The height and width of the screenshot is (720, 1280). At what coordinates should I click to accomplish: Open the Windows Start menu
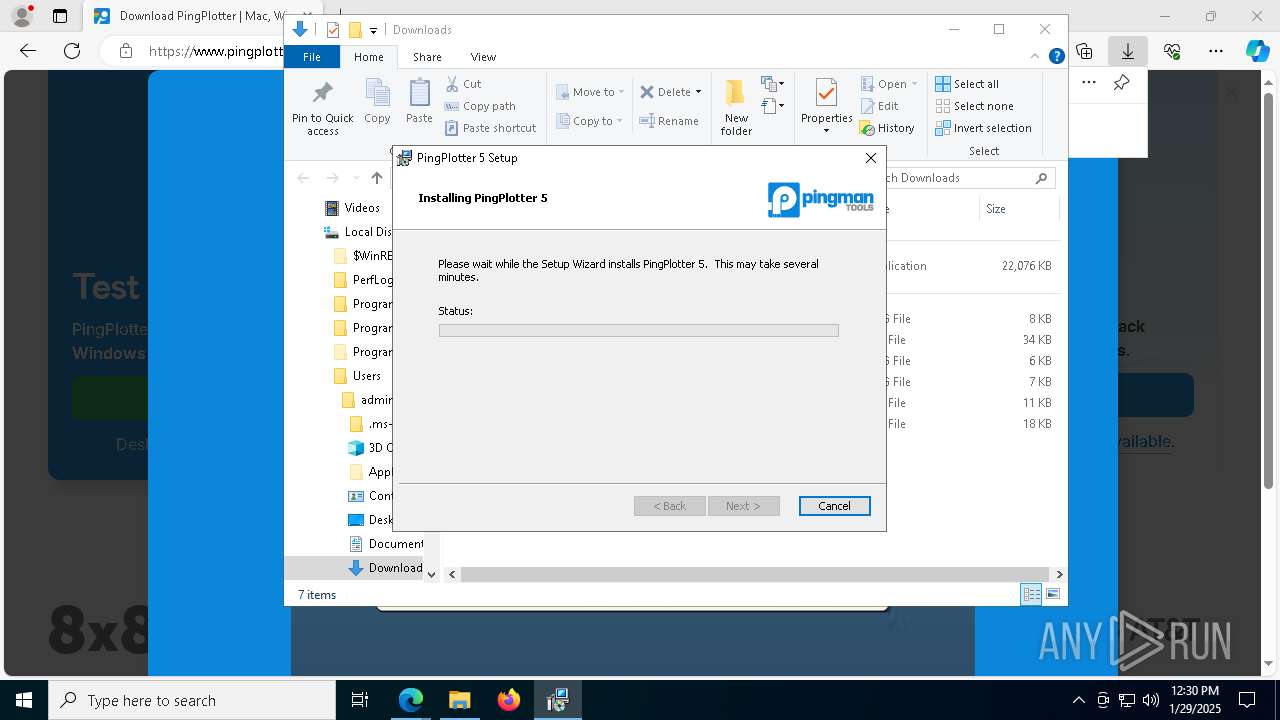click(24, 700)
